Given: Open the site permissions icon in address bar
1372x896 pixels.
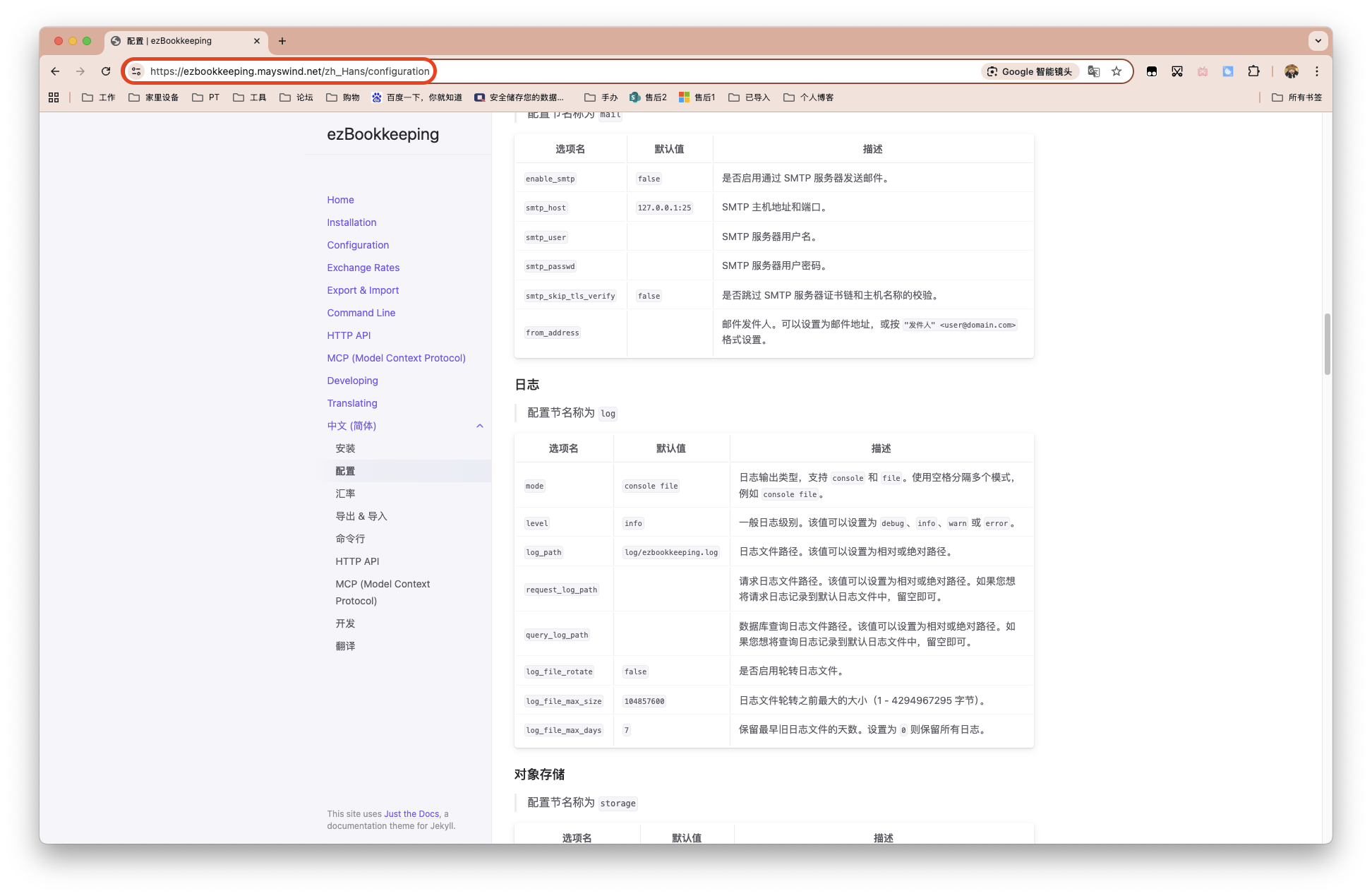Looking at the screenshot, I should coord(136,71).
